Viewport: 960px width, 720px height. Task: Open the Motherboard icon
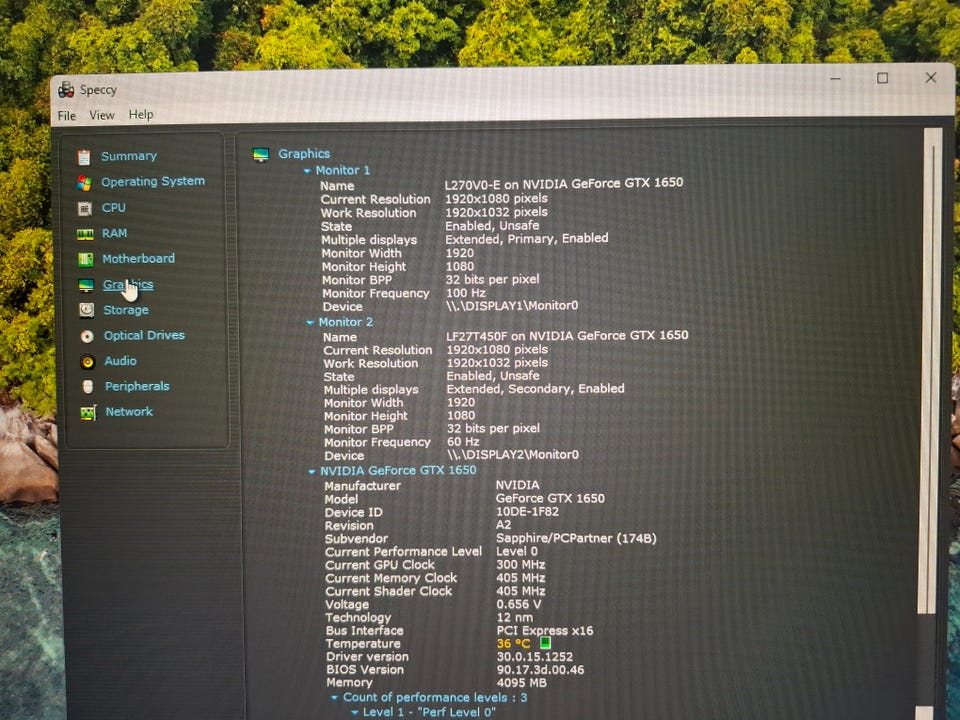85,260
